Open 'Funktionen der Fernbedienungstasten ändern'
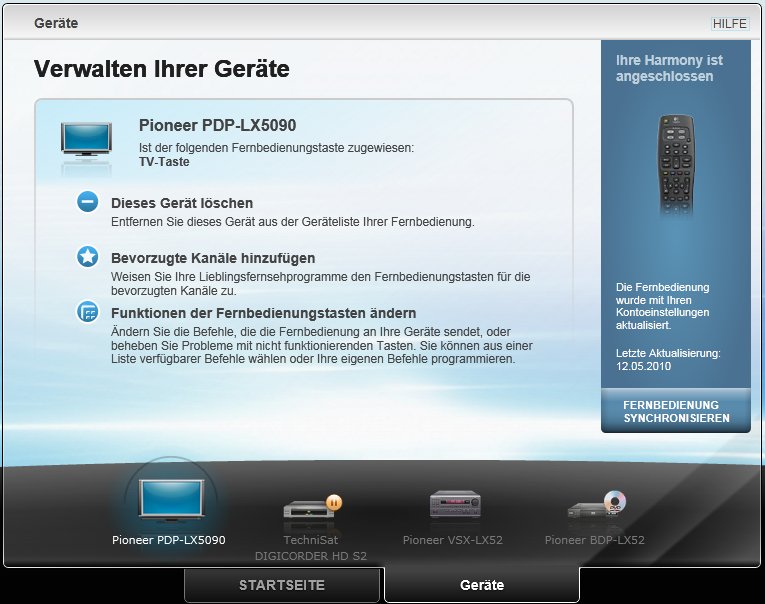 click(x=249, y=313)
